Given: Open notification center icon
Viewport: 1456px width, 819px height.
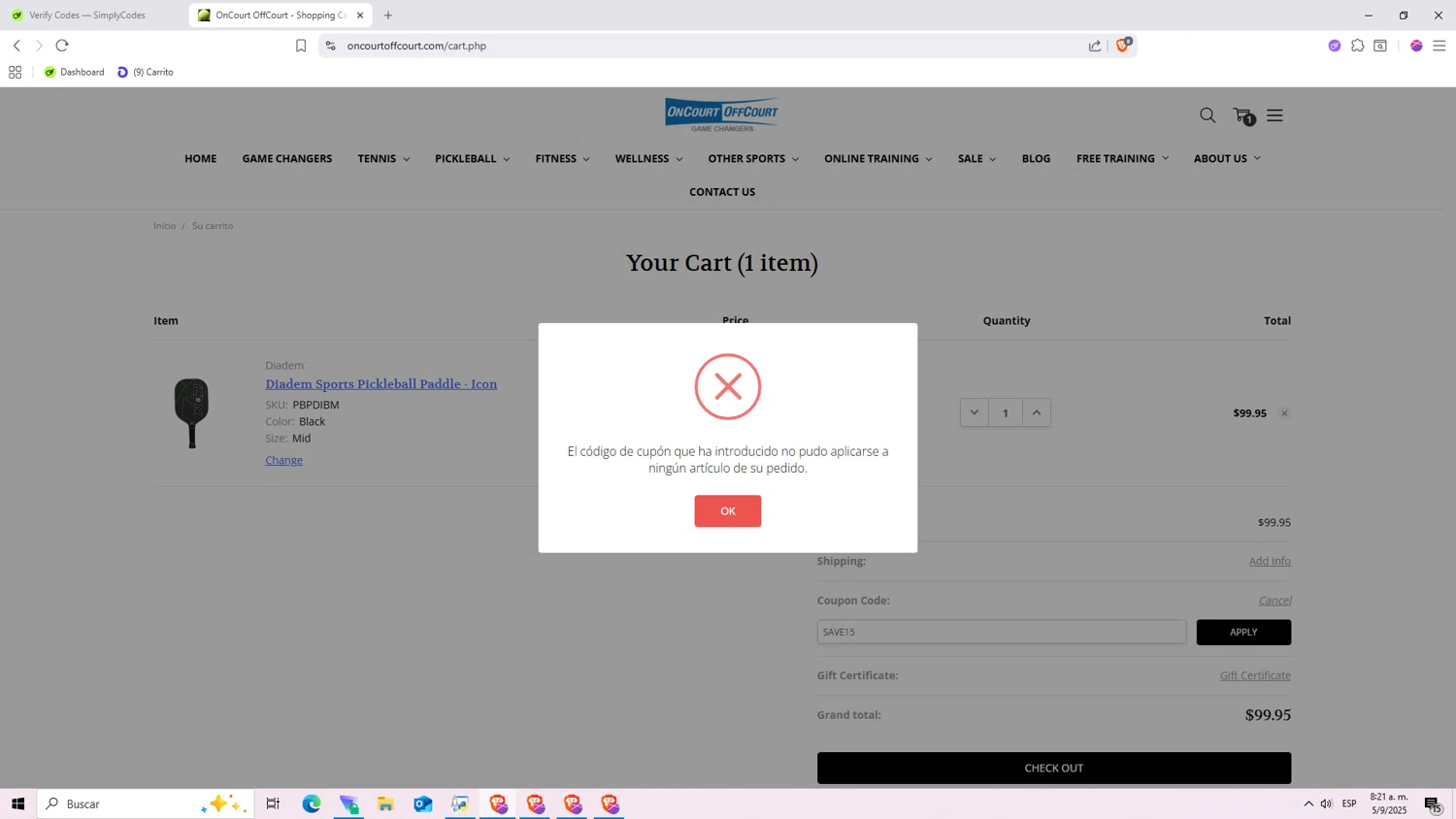Looking at the screenshot, I should (1433, 804).
